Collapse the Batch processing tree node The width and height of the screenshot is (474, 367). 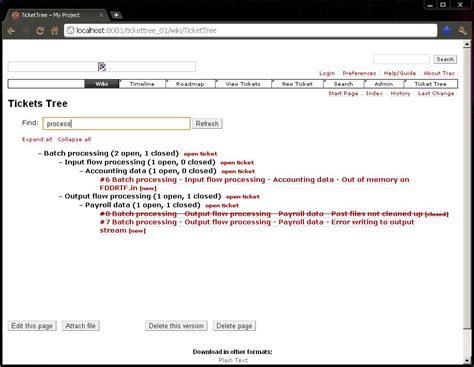40,154
